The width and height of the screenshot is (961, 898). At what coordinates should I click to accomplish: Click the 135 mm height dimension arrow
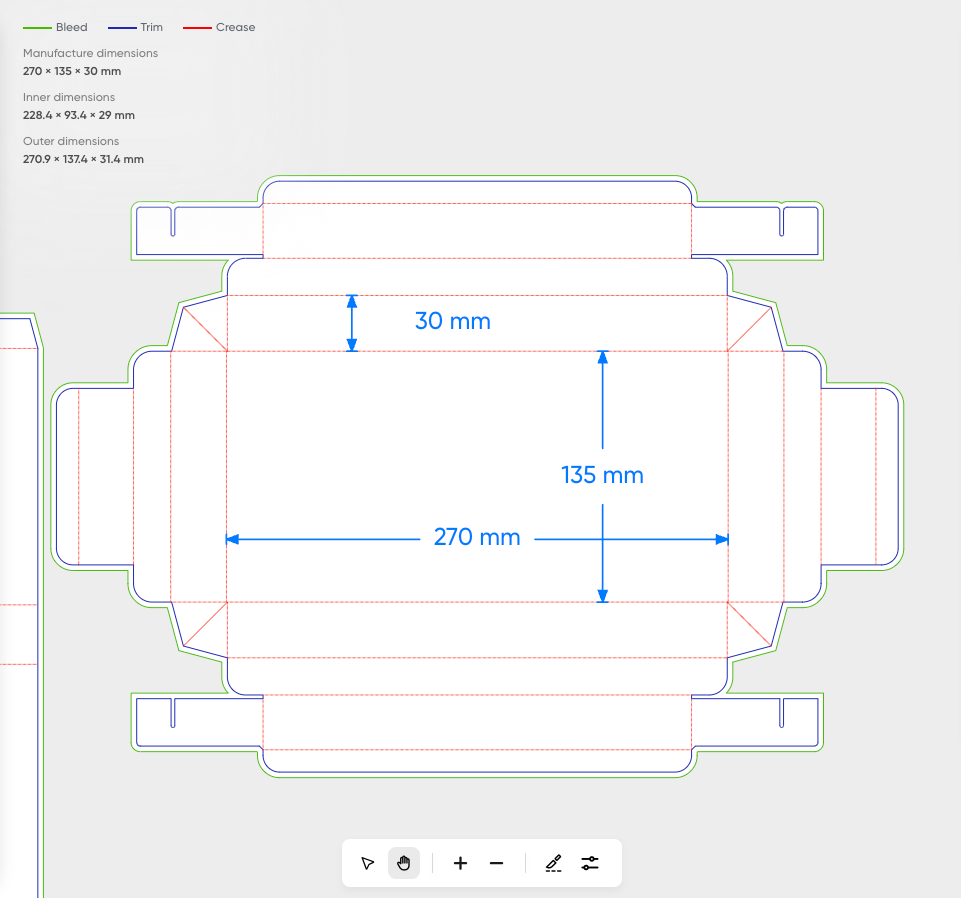602,475
